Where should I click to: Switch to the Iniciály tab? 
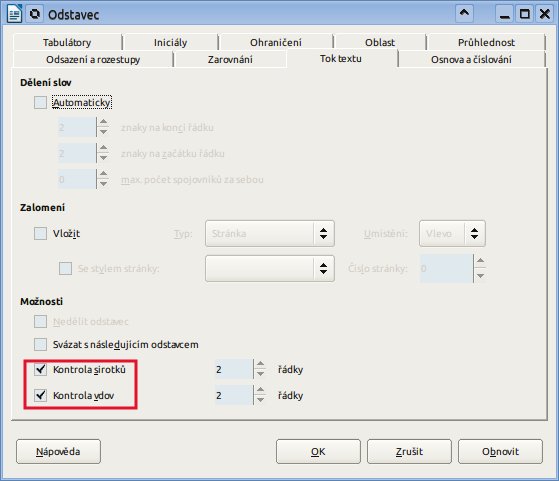(170, 42)
